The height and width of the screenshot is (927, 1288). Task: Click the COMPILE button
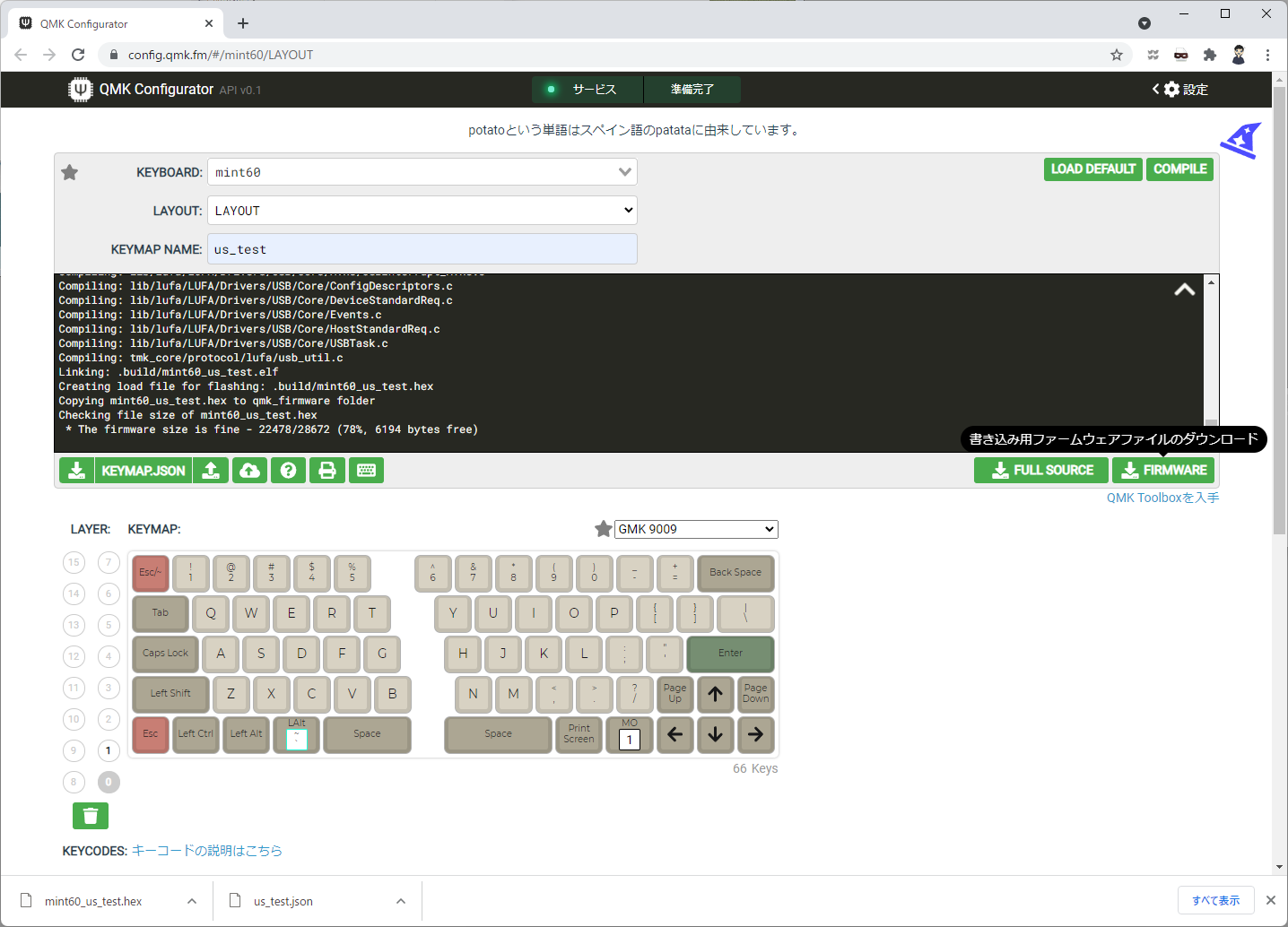[x=1179, y=169]
